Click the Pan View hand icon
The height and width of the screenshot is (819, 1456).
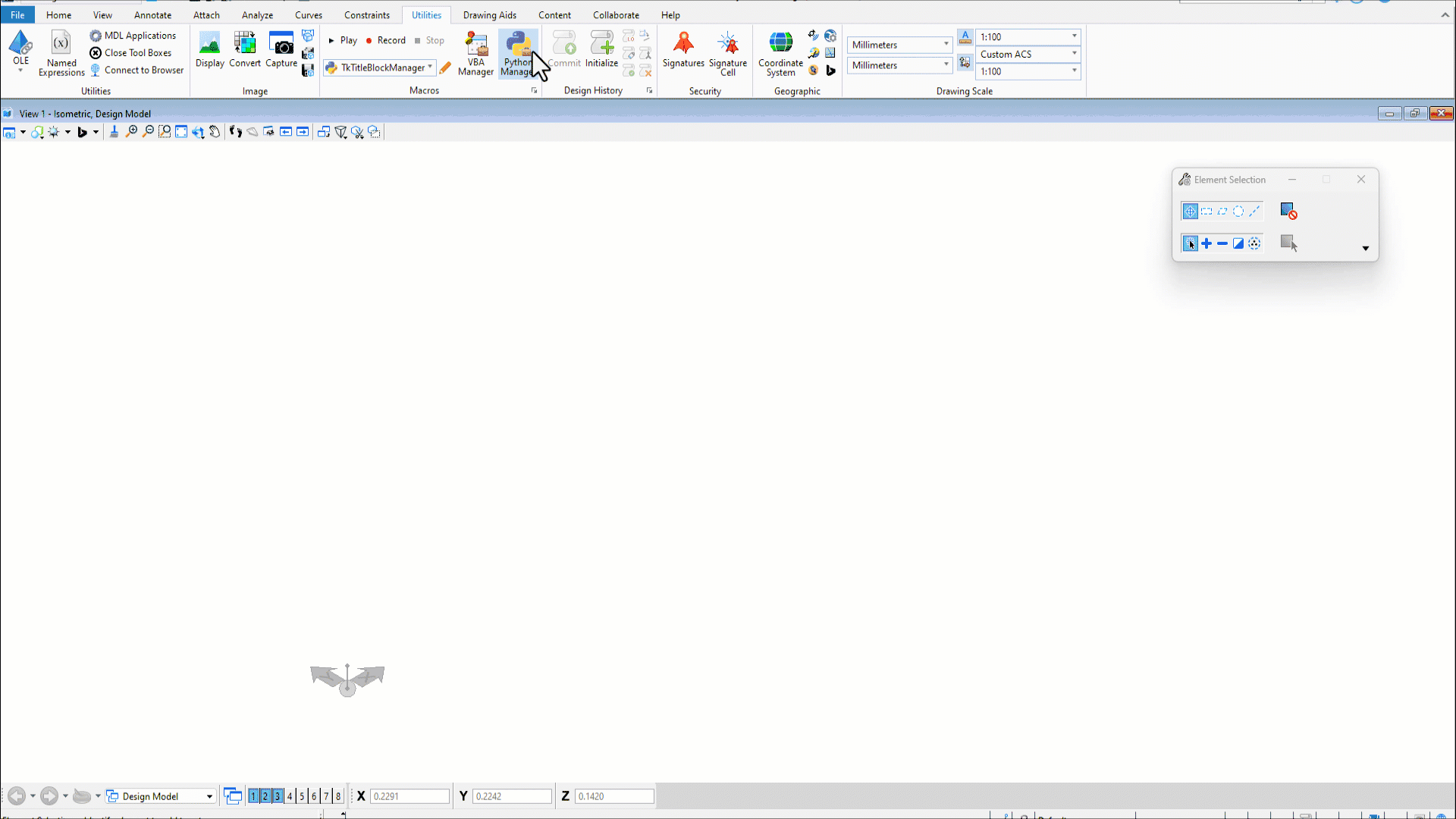(215, 132)
